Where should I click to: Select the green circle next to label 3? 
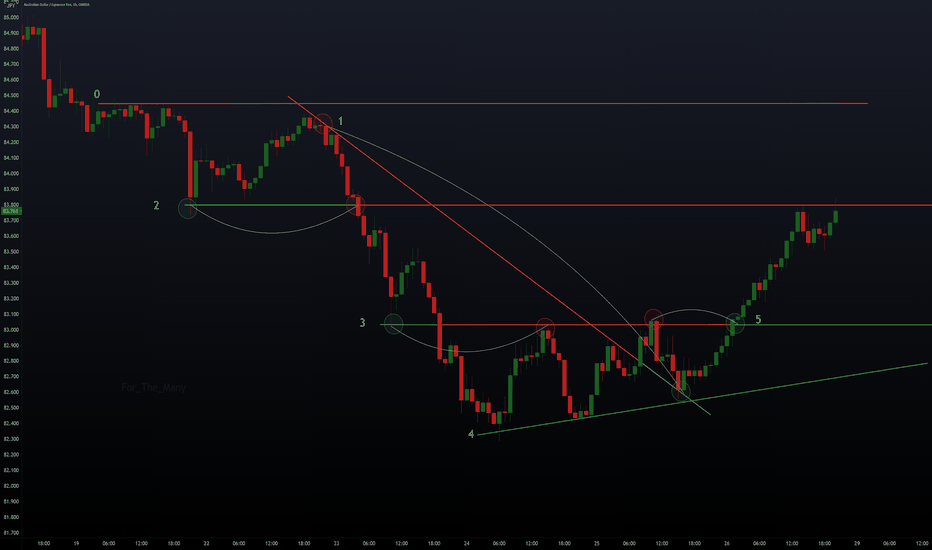click(393, 324)
